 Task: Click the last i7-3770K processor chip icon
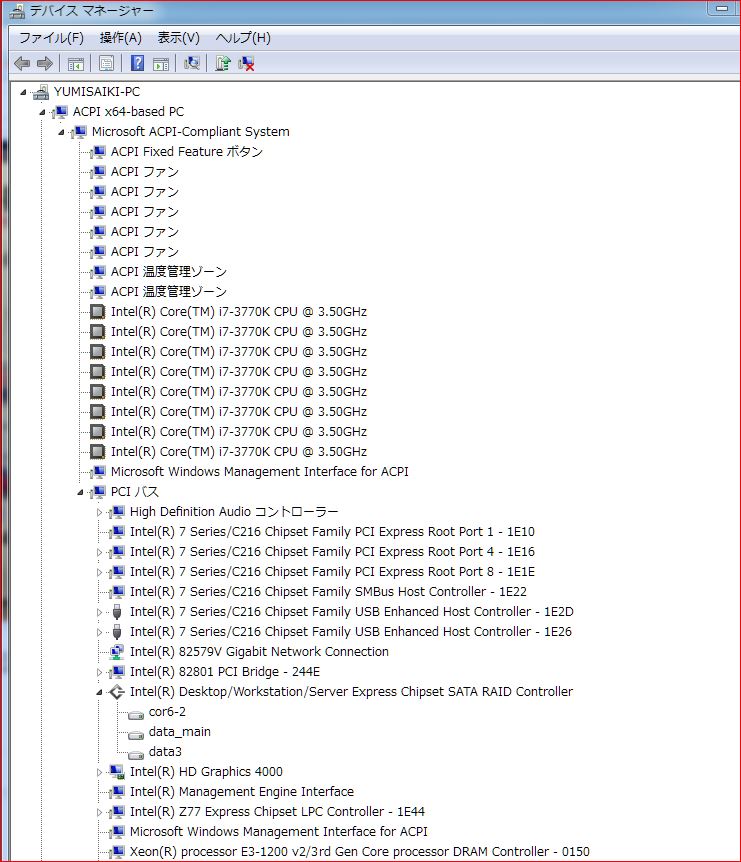tap(97, 452)
